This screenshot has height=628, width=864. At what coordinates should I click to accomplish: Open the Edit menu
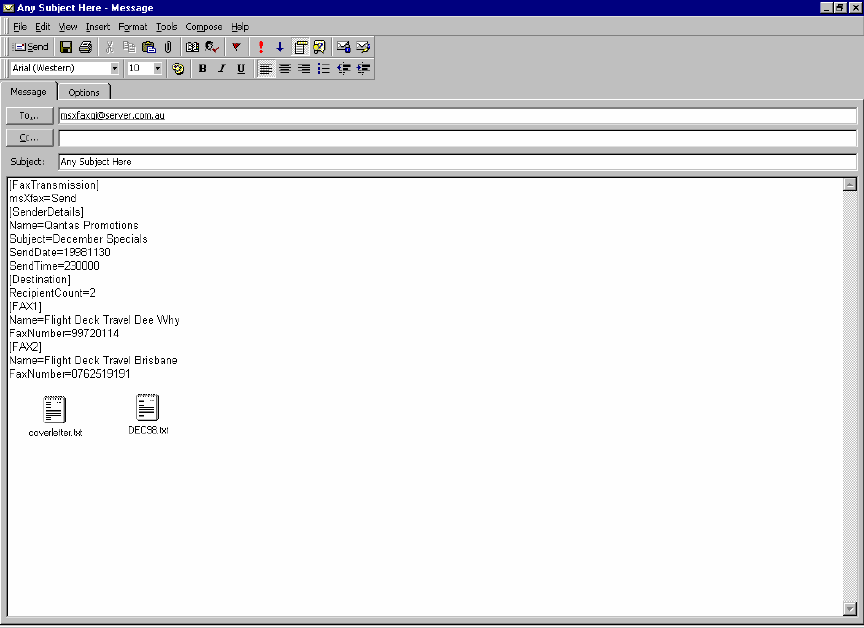pos(42,26)
